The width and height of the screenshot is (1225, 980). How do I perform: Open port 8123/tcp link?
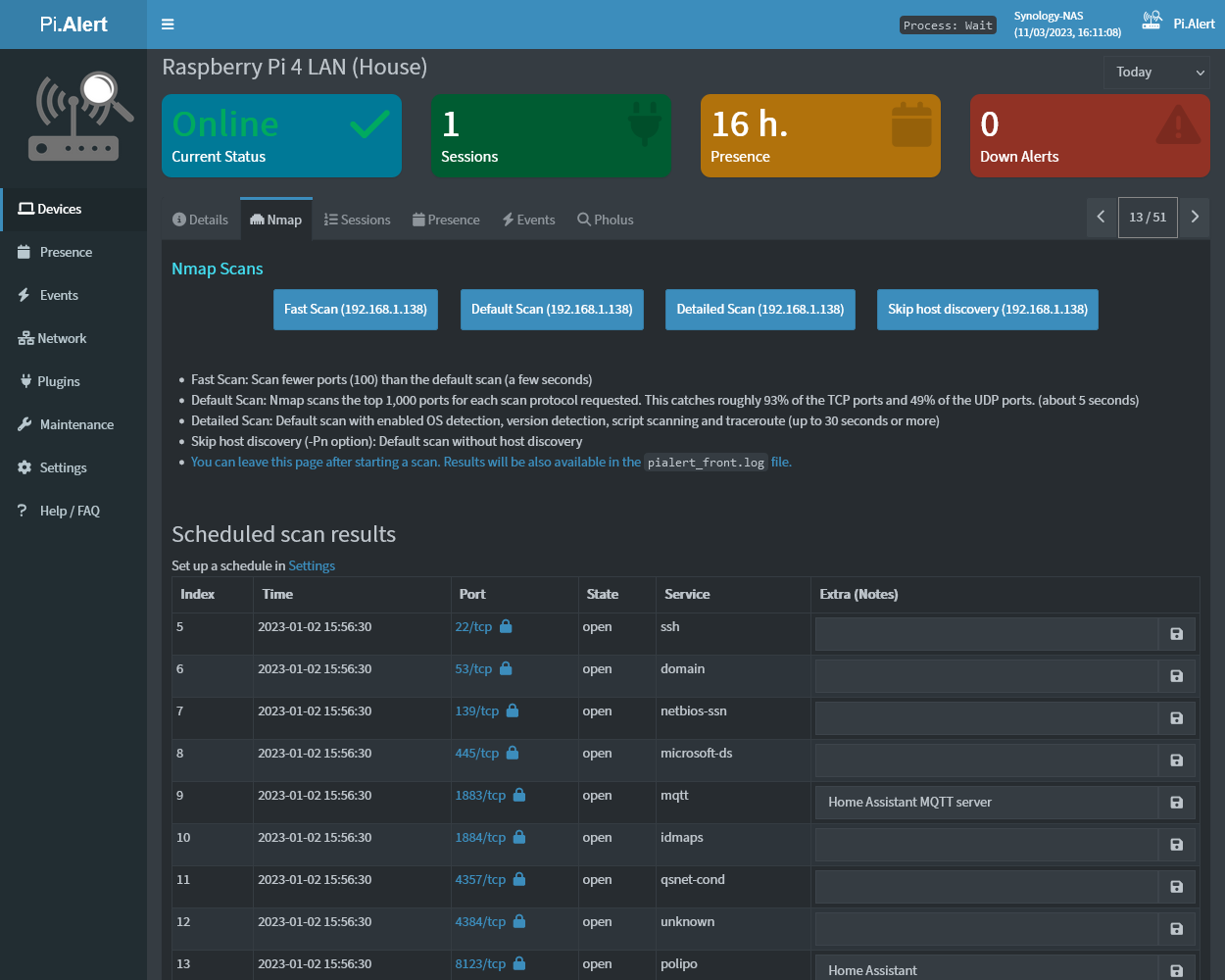[x=480, y=963]
